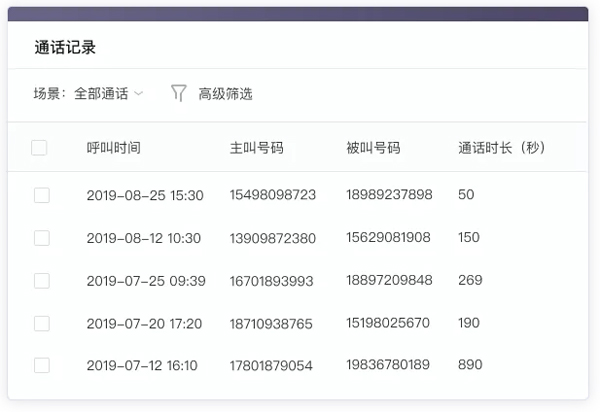Sort by 呼叫时间 column header
The image size is (600, 412).
point(113,148)
